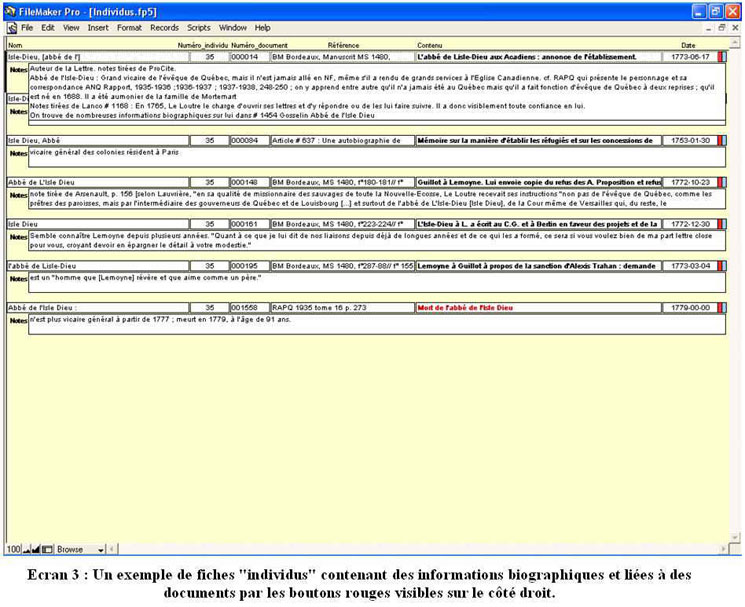This screenshot has height=607, width=745.
Task: Click the Nom field "Isle Dieu, Abbé"
Action: coord(98,141)
